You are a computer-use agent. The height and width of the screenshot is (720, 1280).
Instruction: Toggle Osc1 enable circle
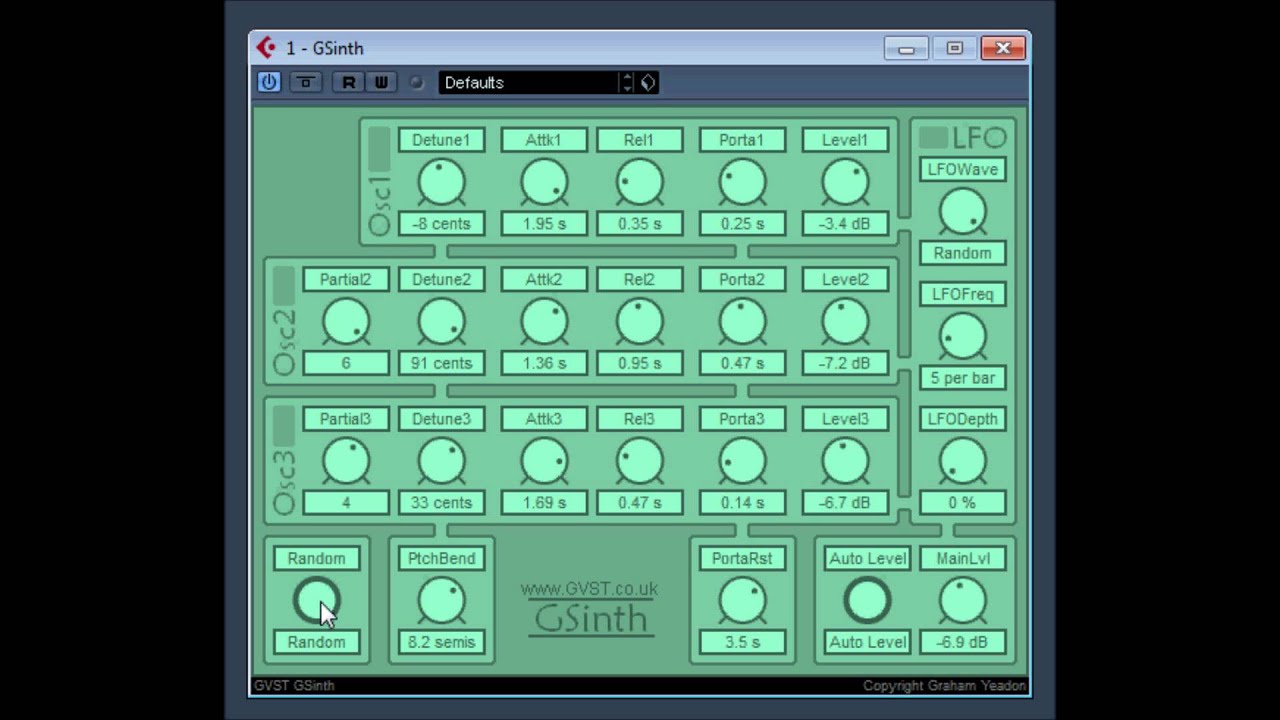tap(379, 226)
